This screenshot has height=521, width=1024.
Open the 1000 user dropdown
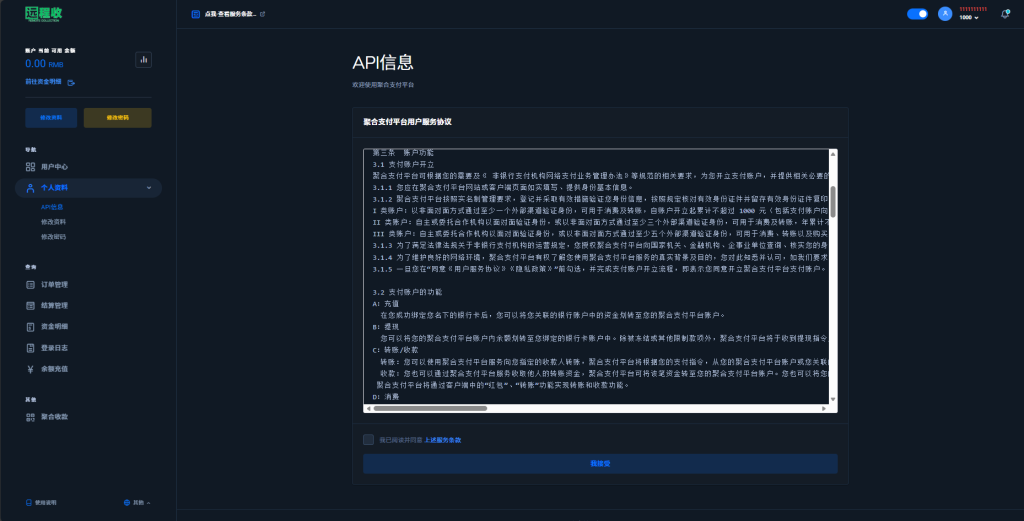[x=969, y=18]
